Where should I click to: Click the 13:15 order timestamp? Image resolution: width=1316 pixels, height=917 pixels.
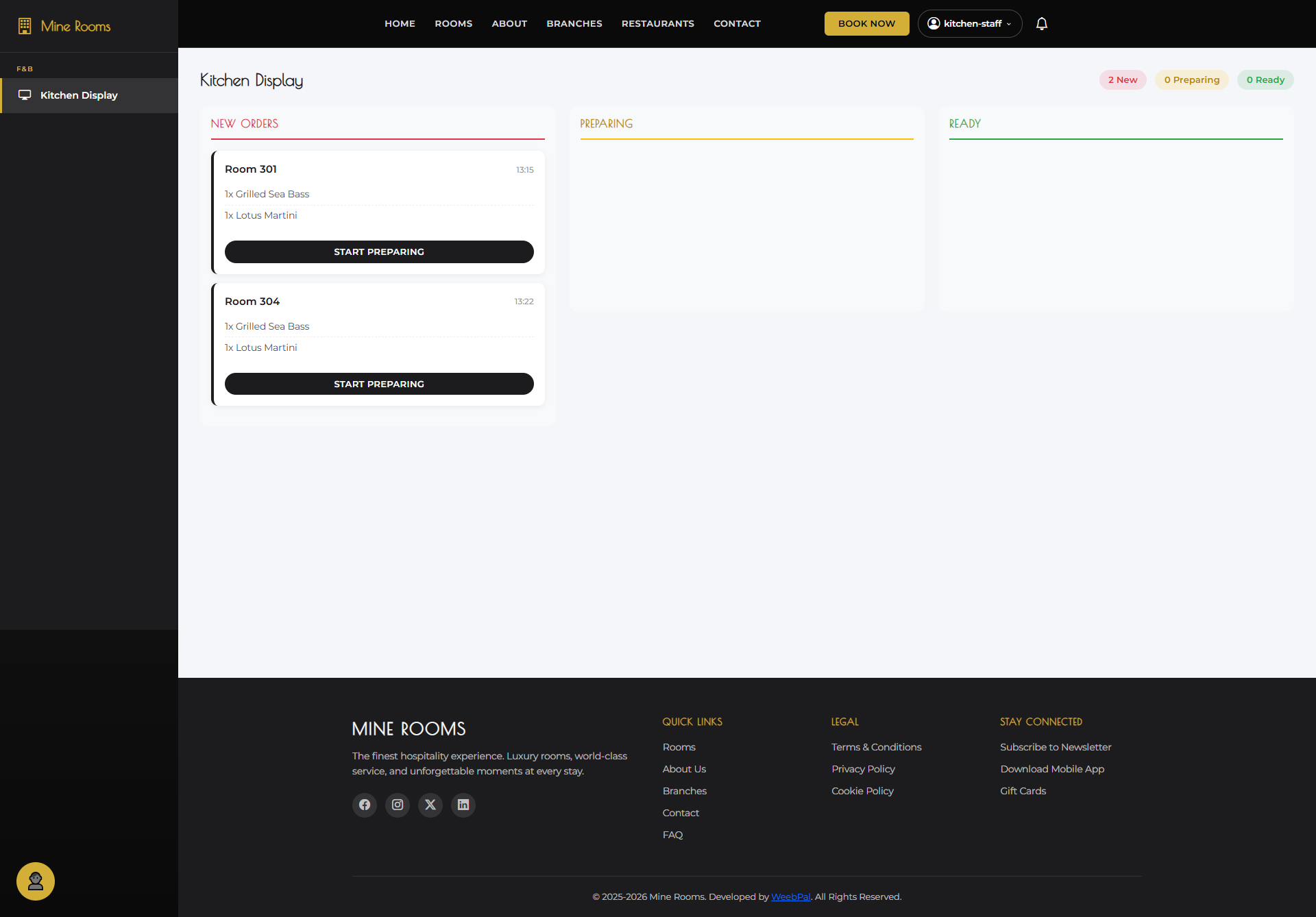click(525, 170)
